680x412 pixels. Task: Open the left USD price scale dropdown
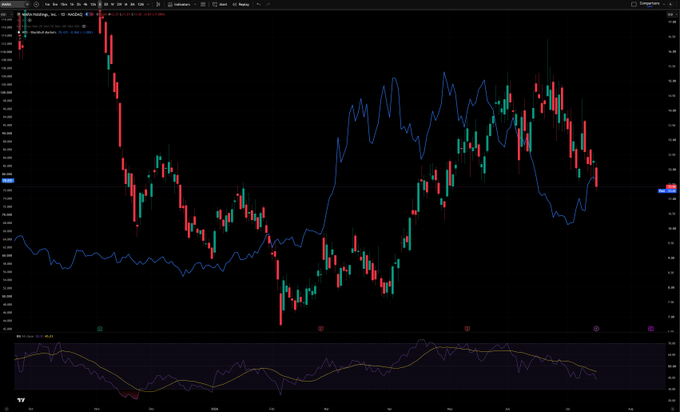(x=7, y=14)
